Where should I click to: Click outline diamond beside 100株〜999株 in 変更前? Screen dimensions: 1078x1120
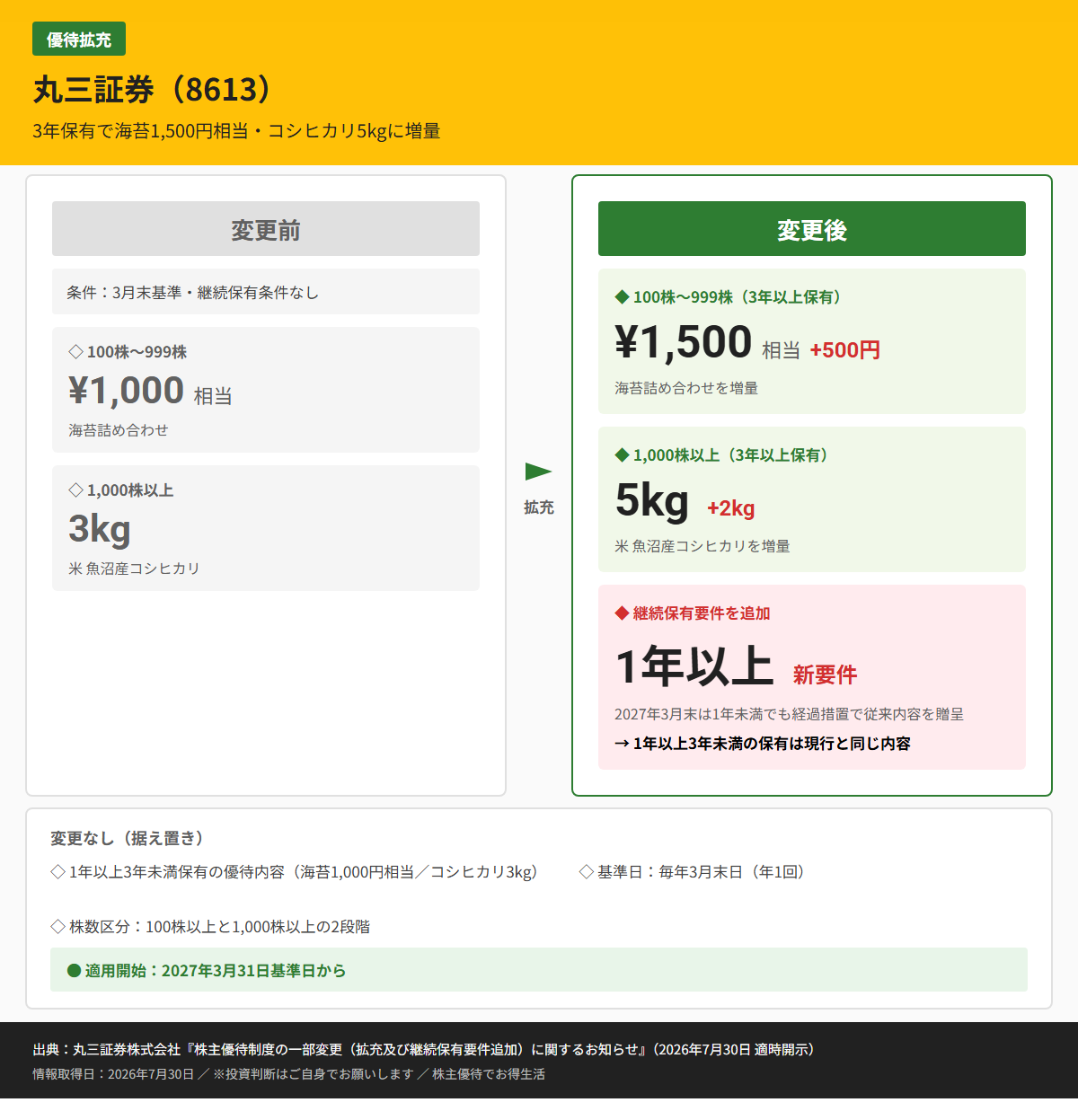(75, 351)
